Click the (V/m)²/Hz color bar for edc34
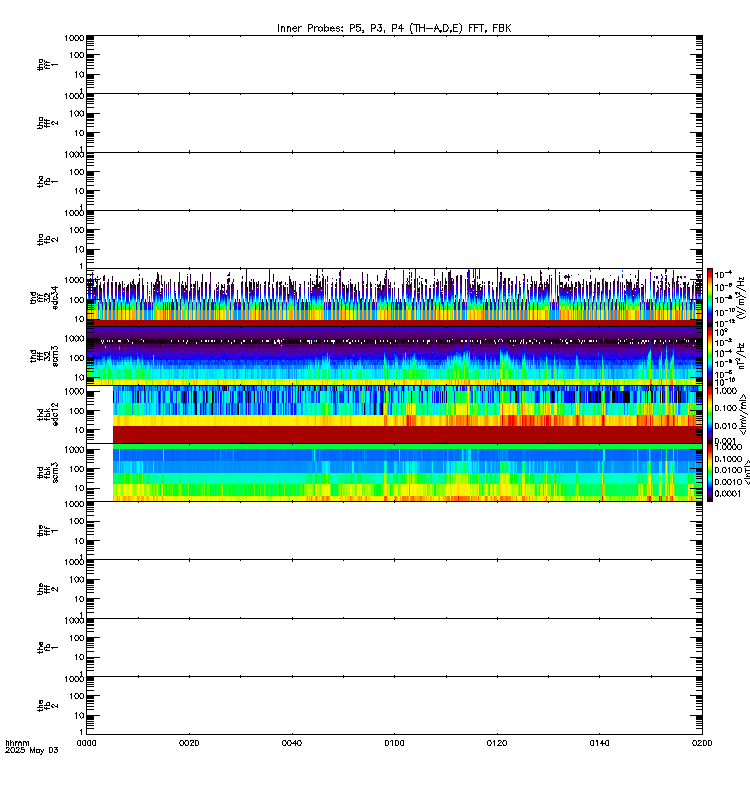750x800 pixels. 710,298
